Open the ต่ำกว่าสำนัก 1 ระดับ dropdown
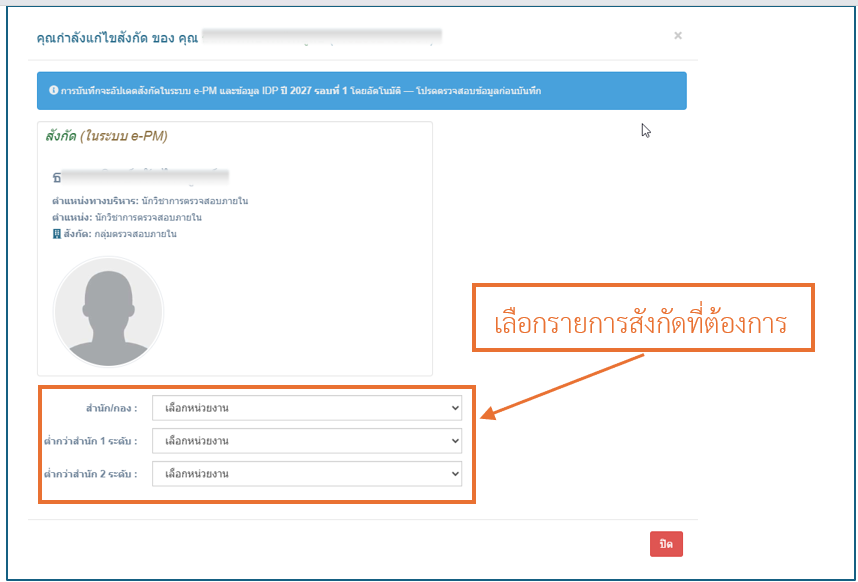Screen dimensions: 858x582 coord(307,441)
